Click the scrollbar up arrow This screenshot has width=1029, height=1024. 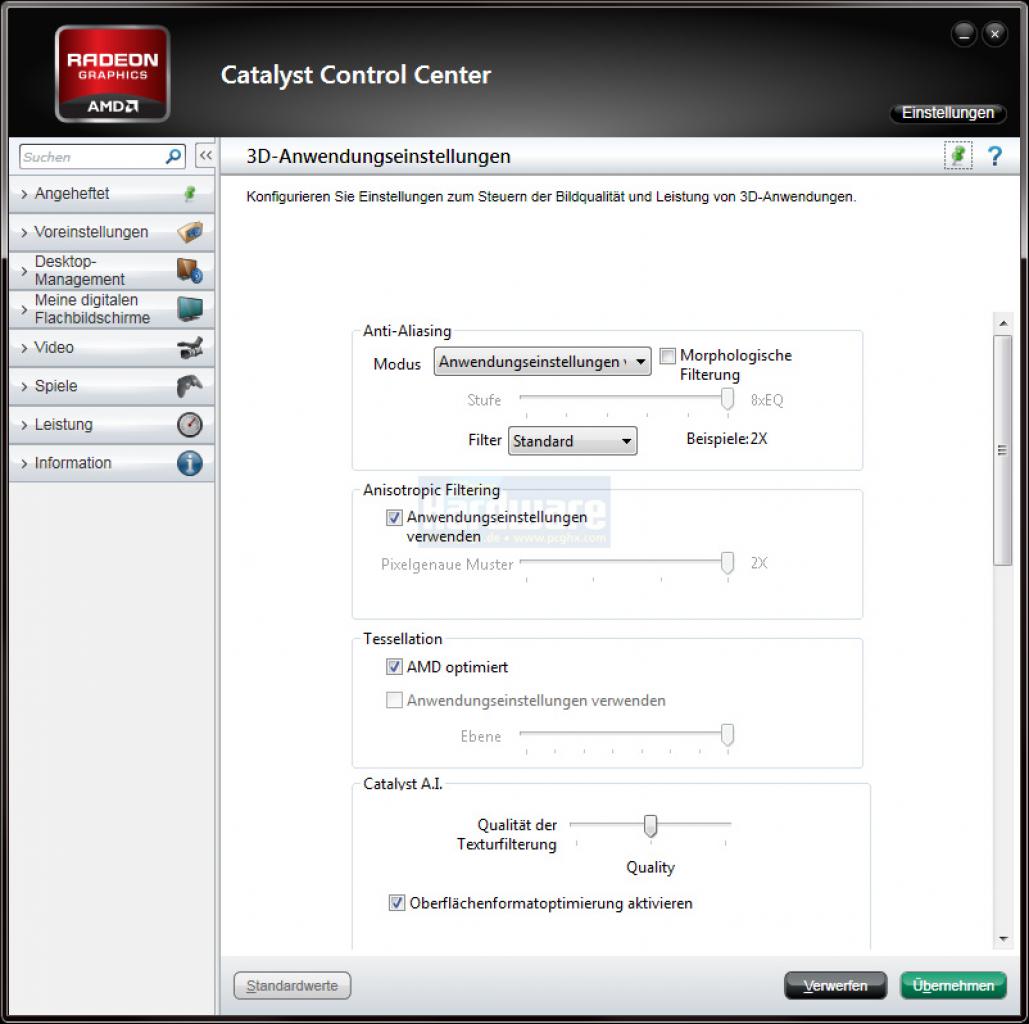(x=1003, y=324)
